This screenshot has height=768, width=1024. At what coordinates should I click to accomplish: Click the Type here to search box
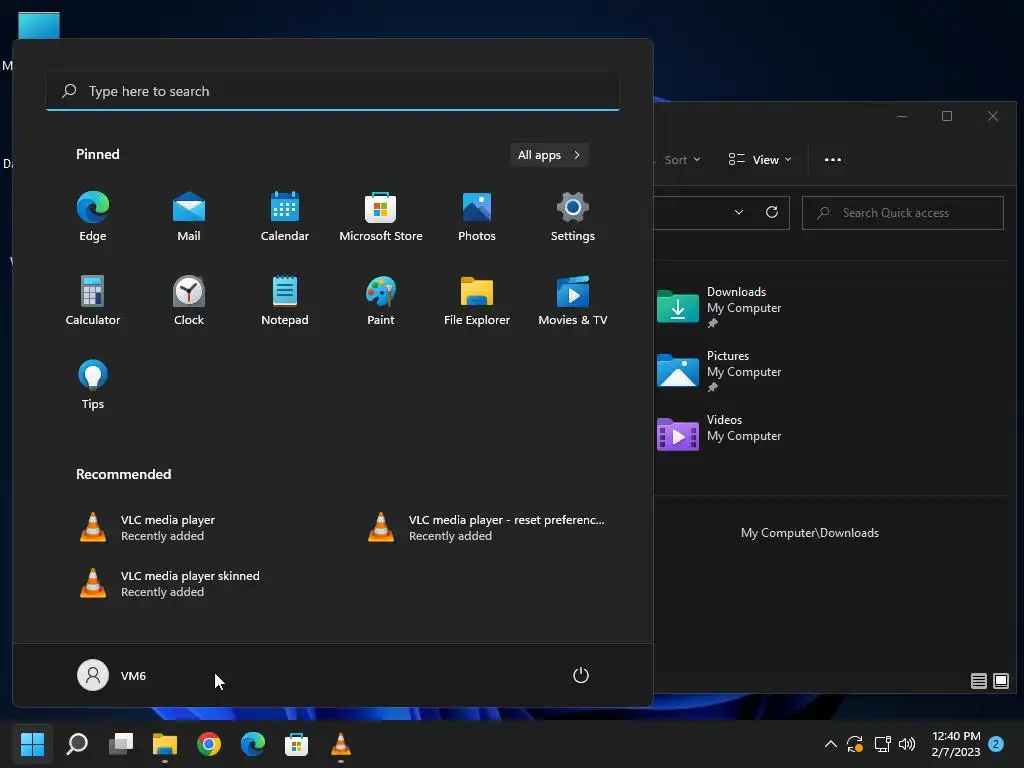pyautogui.click(x=333, y=91)
